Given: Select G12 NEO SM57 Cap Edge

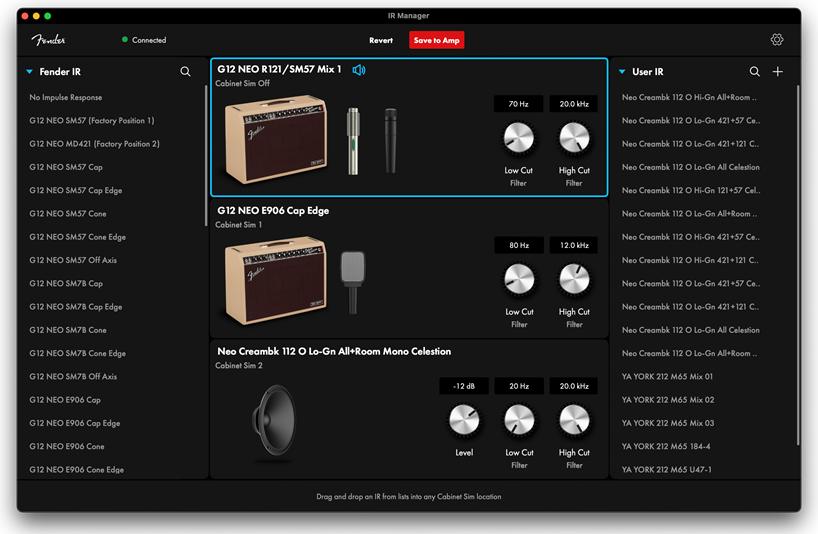Looking at the screenshot, I should [x=76, y=190].
